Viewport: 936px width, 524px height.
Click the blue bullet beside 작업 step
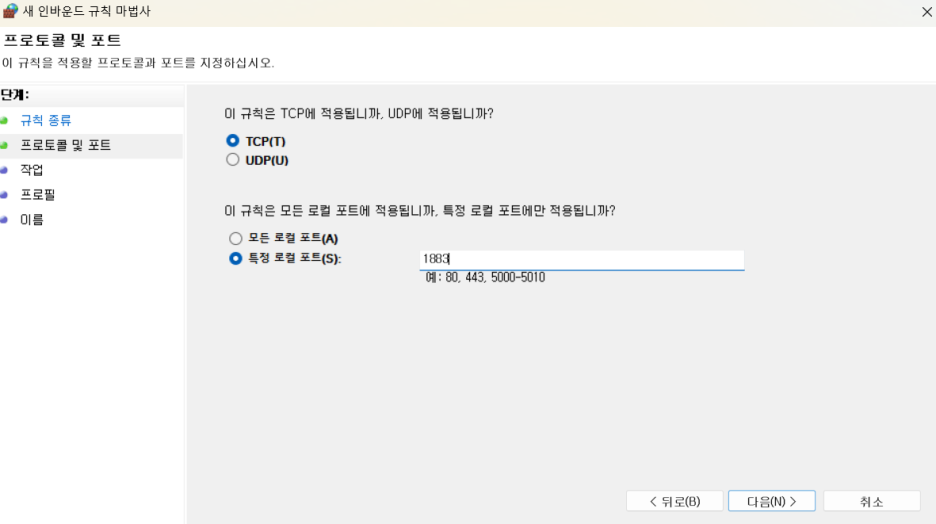click(x=4, y=170)
